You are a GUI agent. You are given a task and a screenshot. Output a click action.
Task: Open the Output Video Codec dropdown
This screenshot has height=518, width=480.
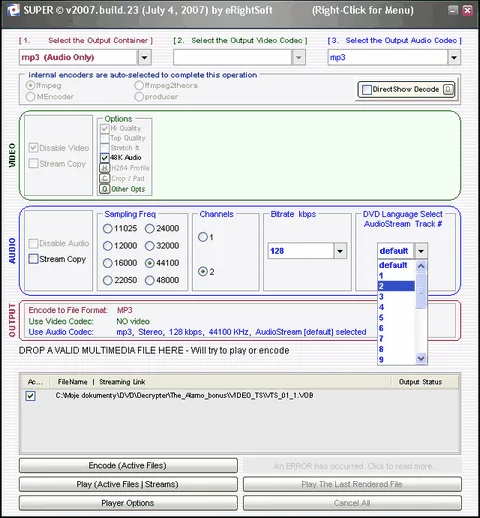299,57
